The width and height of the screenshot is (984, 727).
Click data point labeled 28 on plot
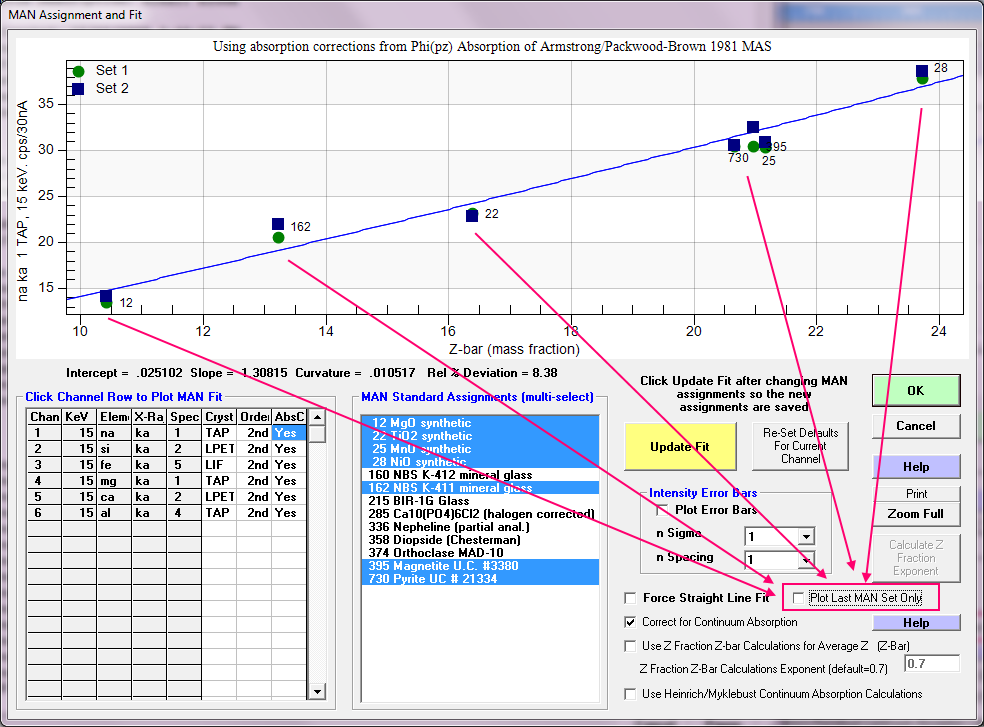(922, 71)
